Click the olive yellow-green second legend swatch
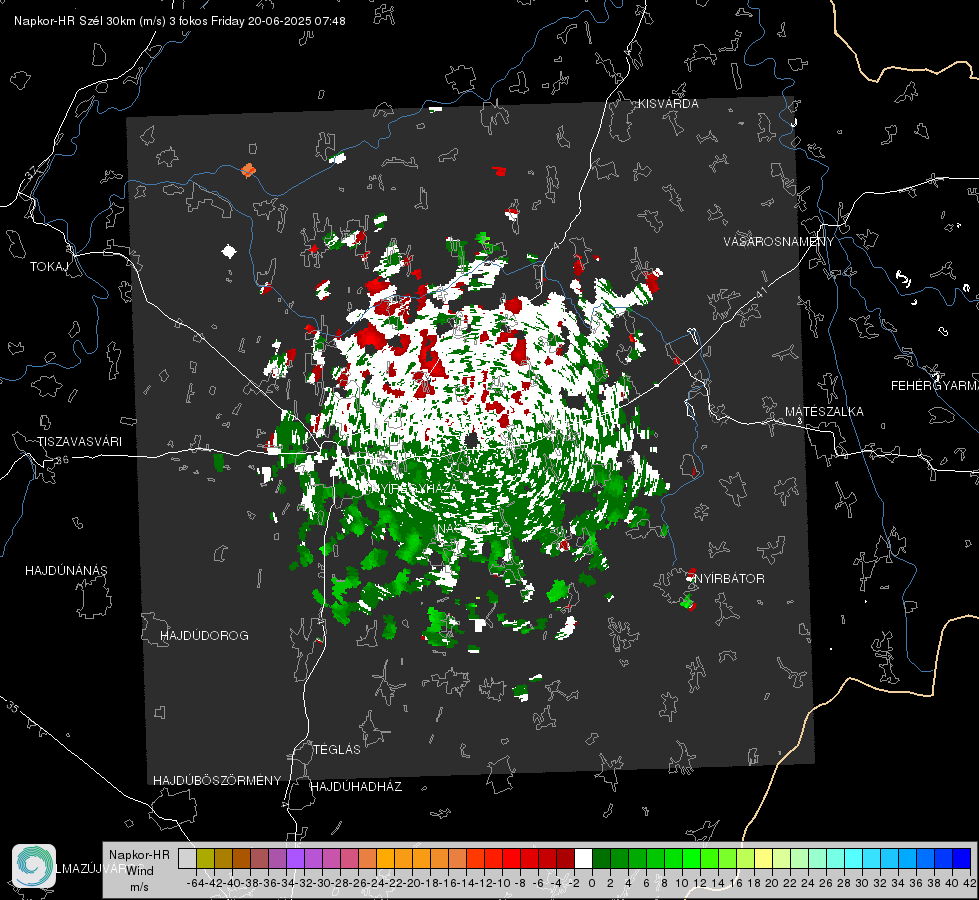Viewport: 979px width, 900px height. pyautogui.click(x=205, y=858)
